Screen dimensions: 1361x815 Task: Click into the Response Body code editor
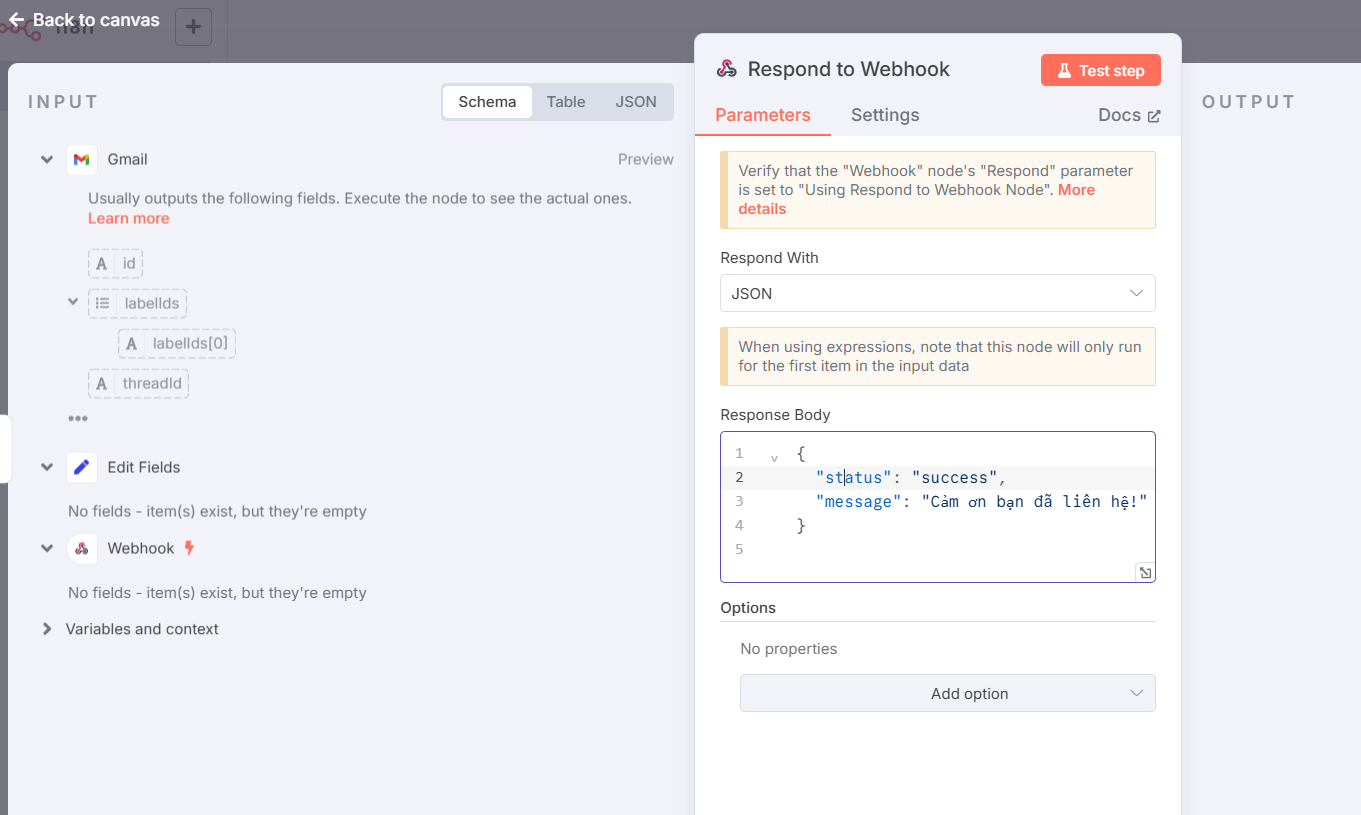[938, 507]
